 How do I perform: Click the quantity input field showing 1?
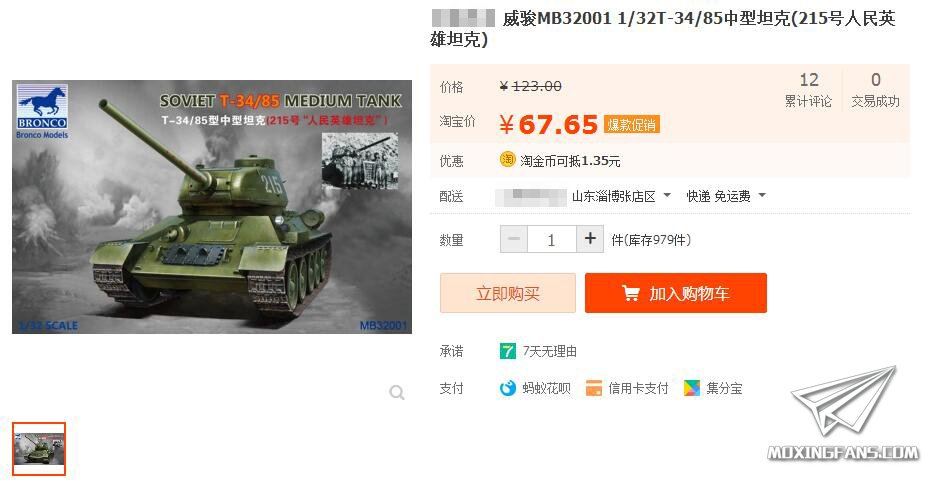click(x=552, y=239)
